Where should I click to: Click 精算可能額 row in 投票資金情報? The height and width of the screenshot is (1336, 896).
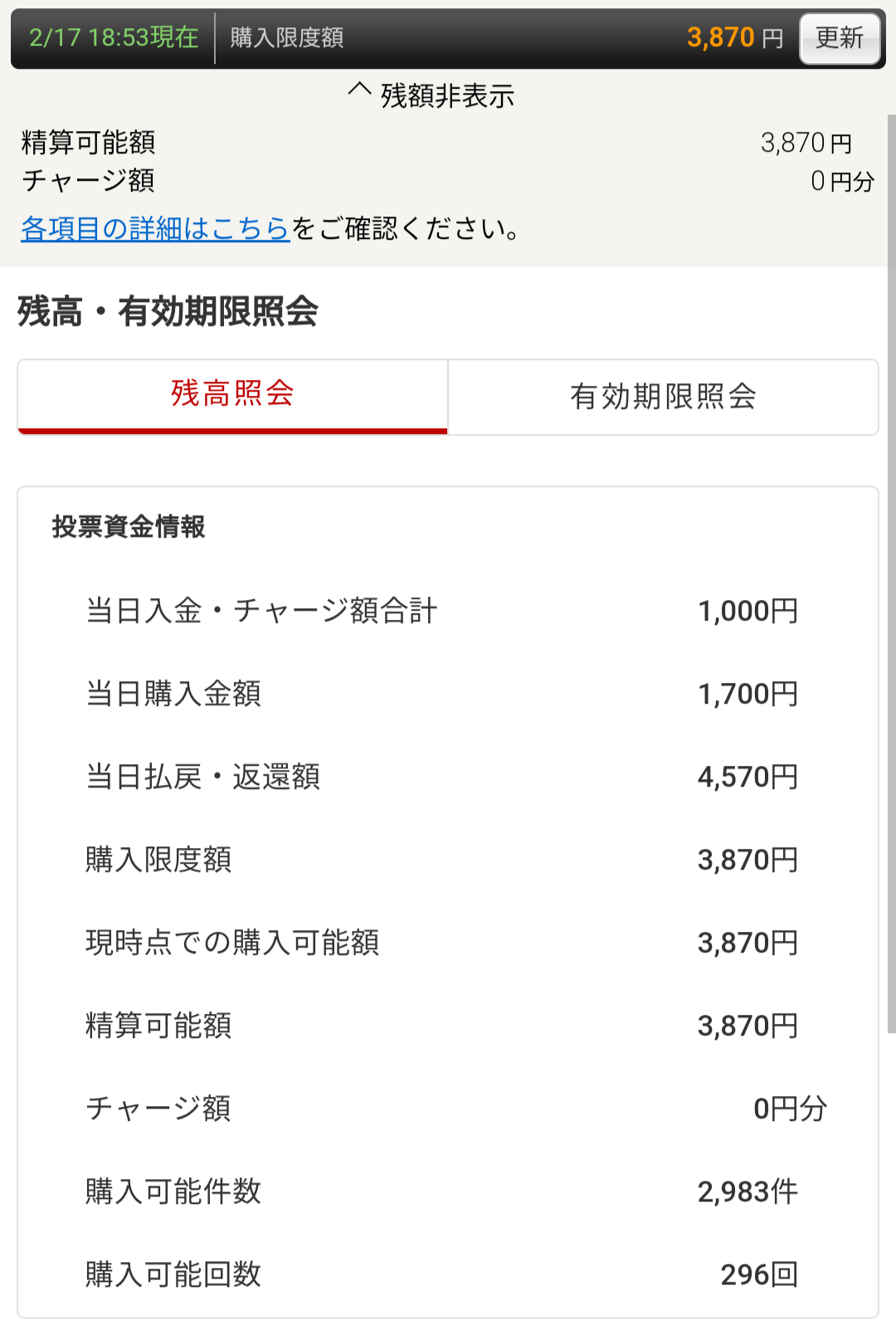coord(442,1026)
